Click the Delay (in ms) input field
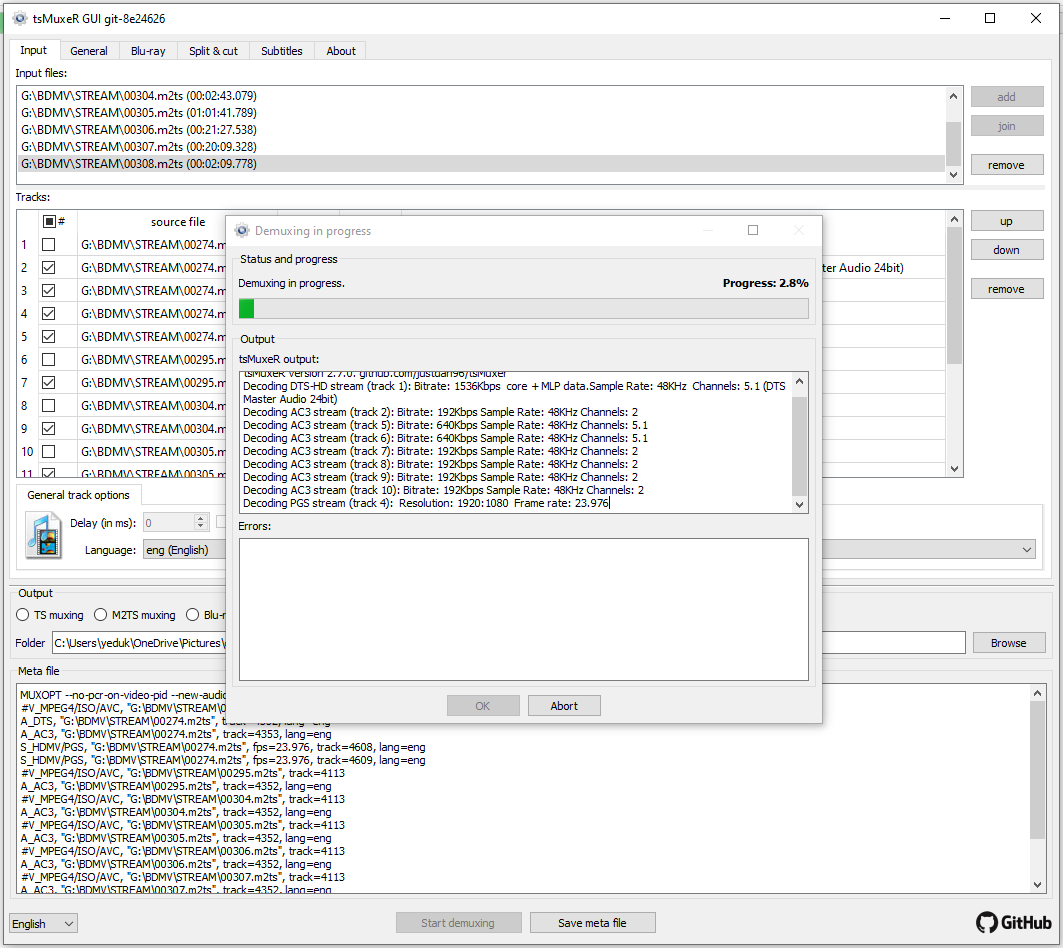Viewport: 1063px width, 948px height. pyautogui.click(x=169, y=523)
